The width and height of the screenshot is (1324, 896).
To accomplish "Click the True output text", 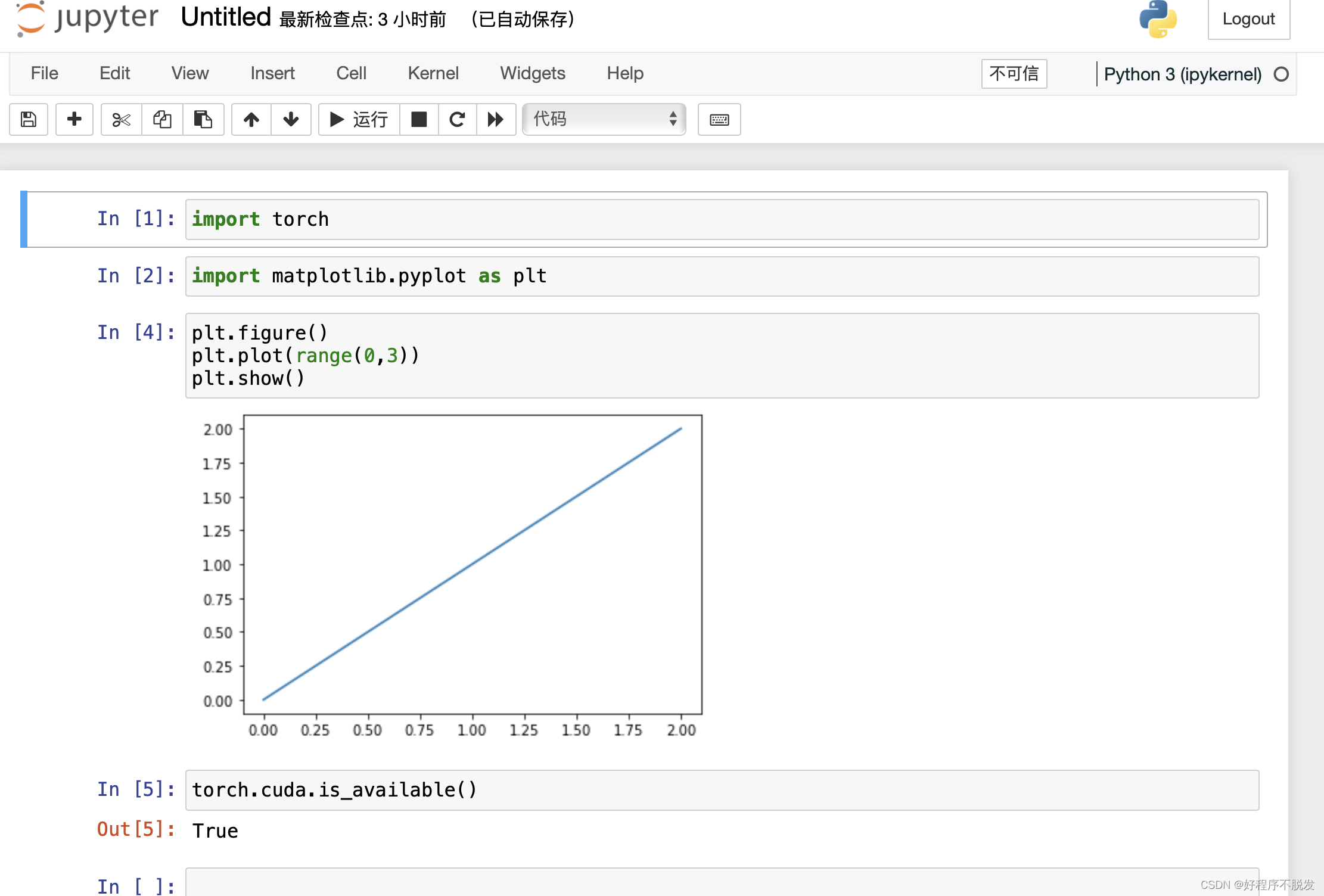I will 215,831.
